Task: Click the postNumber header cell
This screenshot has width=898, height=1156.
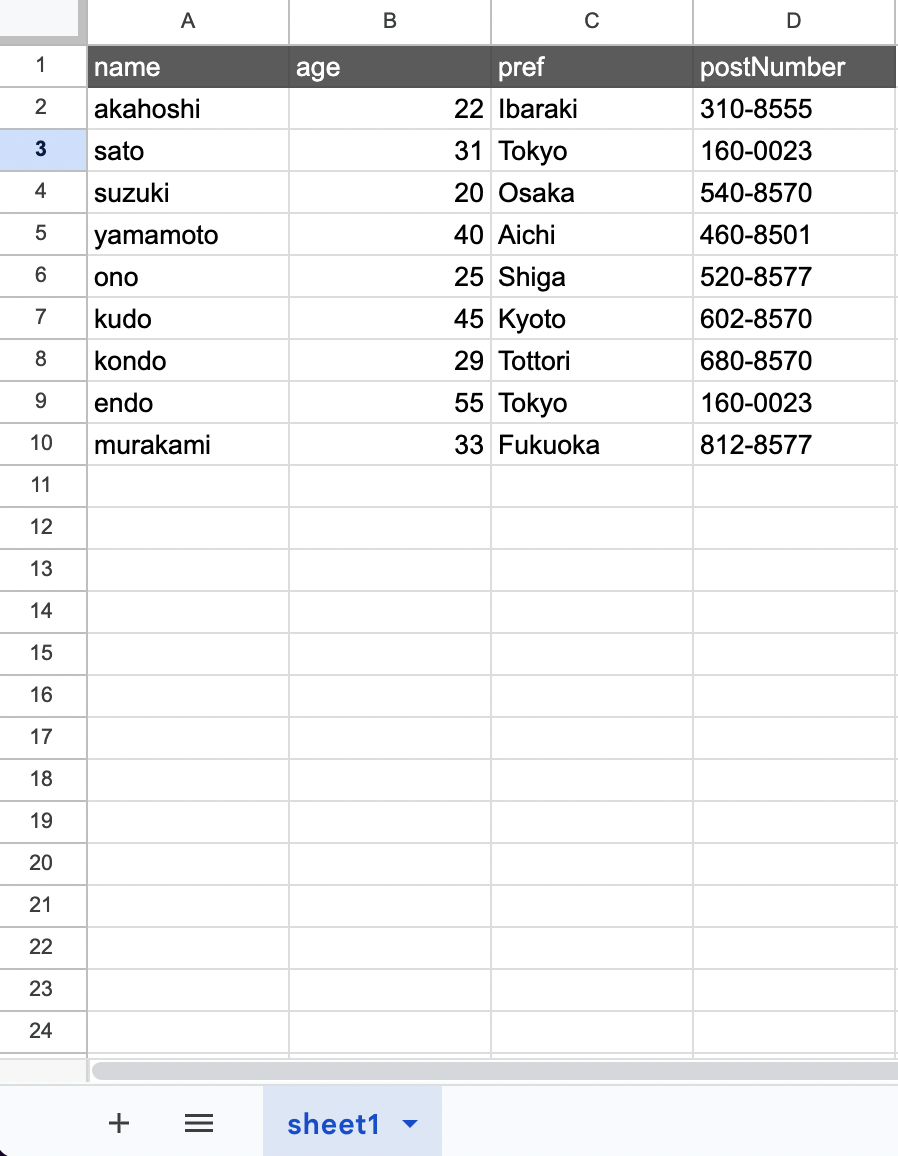Action: 793,66
